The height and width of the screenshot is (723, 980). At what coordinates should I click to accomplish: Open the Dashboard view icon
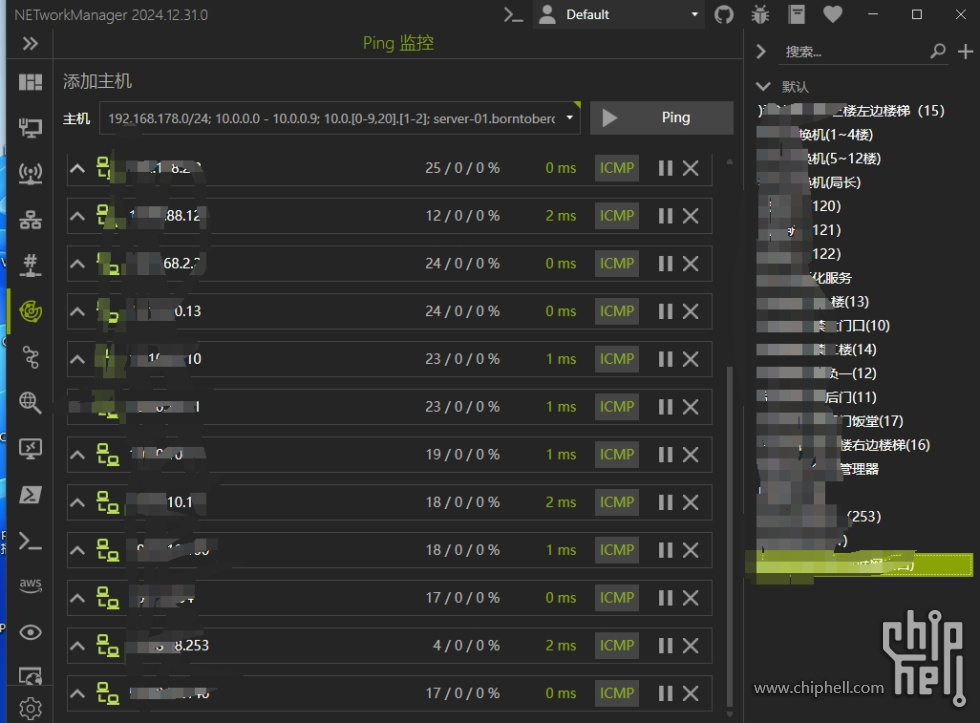[30, 82]
